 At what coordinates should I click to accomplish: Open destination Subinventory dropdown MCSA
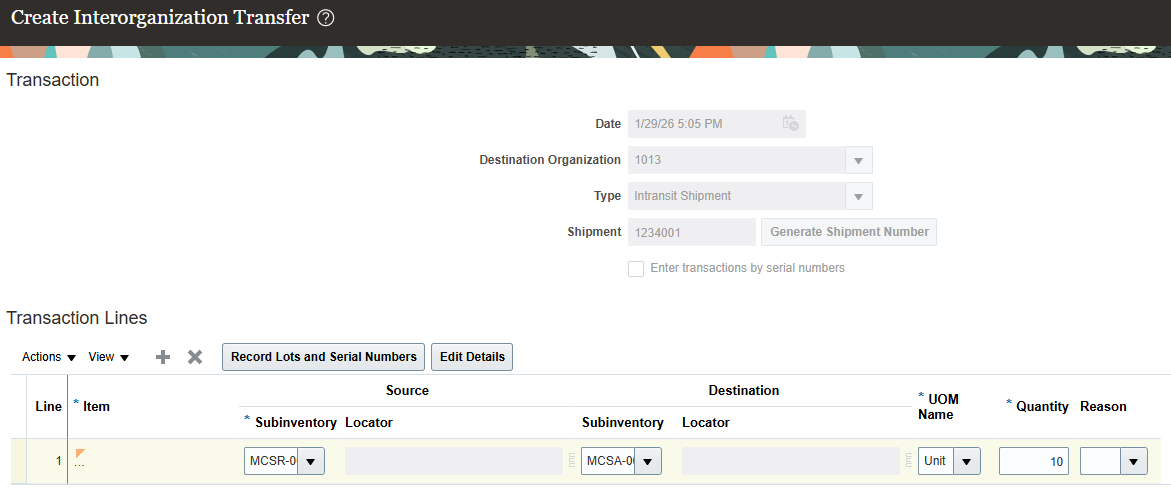pos(647,461)
